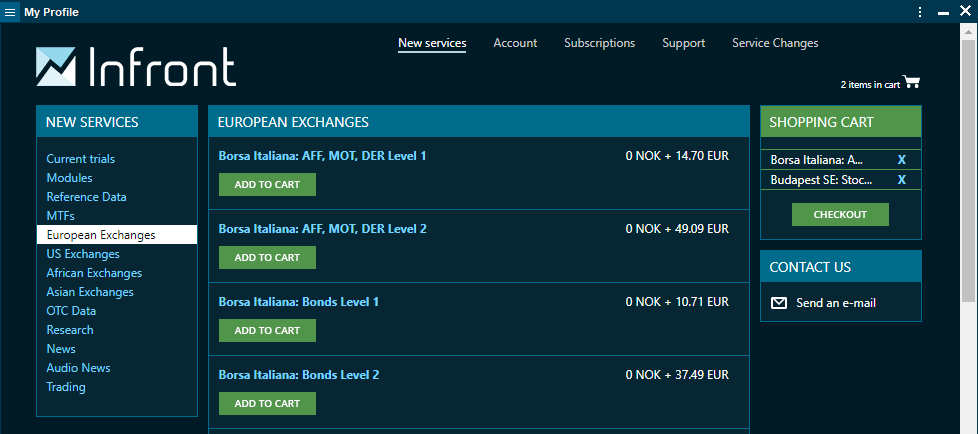Open the Subscriptions tab

coord(599,43)
